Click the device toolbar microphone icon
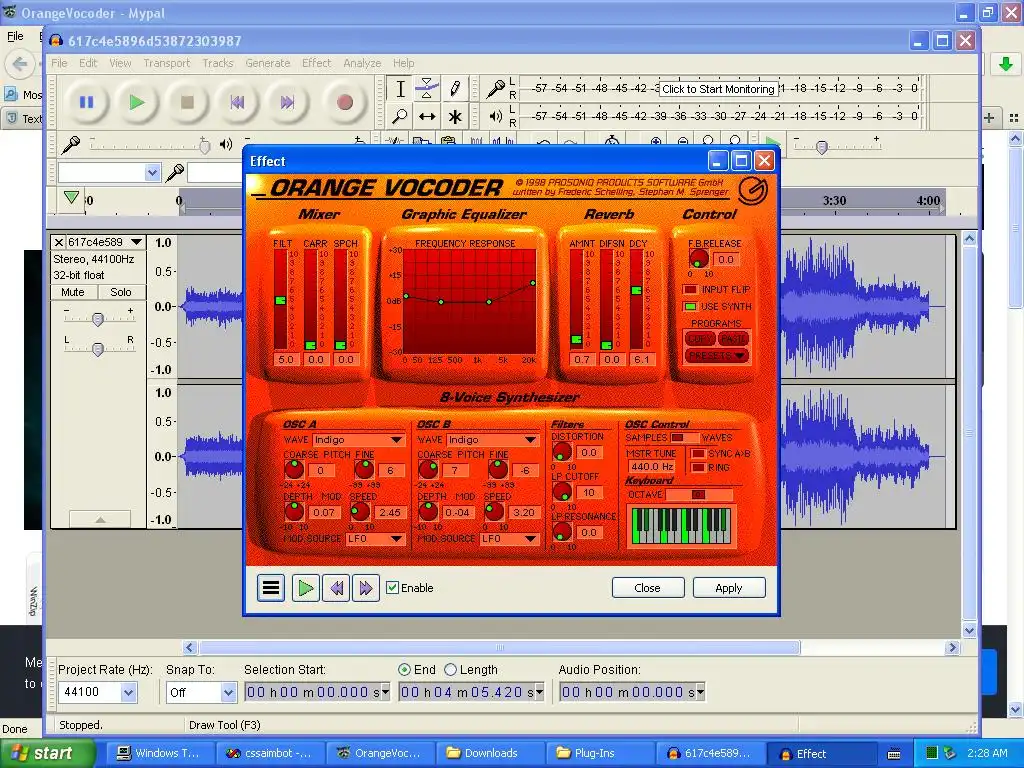Viewport: 1024px width, 768px height. 174,173
